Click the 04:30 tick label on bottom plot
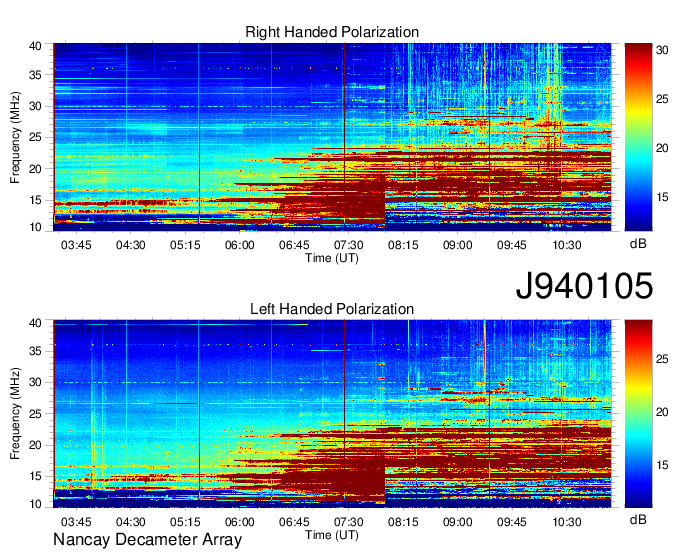Image resolution: width=680 pixels, height=552 pixels. coord(131,522)
